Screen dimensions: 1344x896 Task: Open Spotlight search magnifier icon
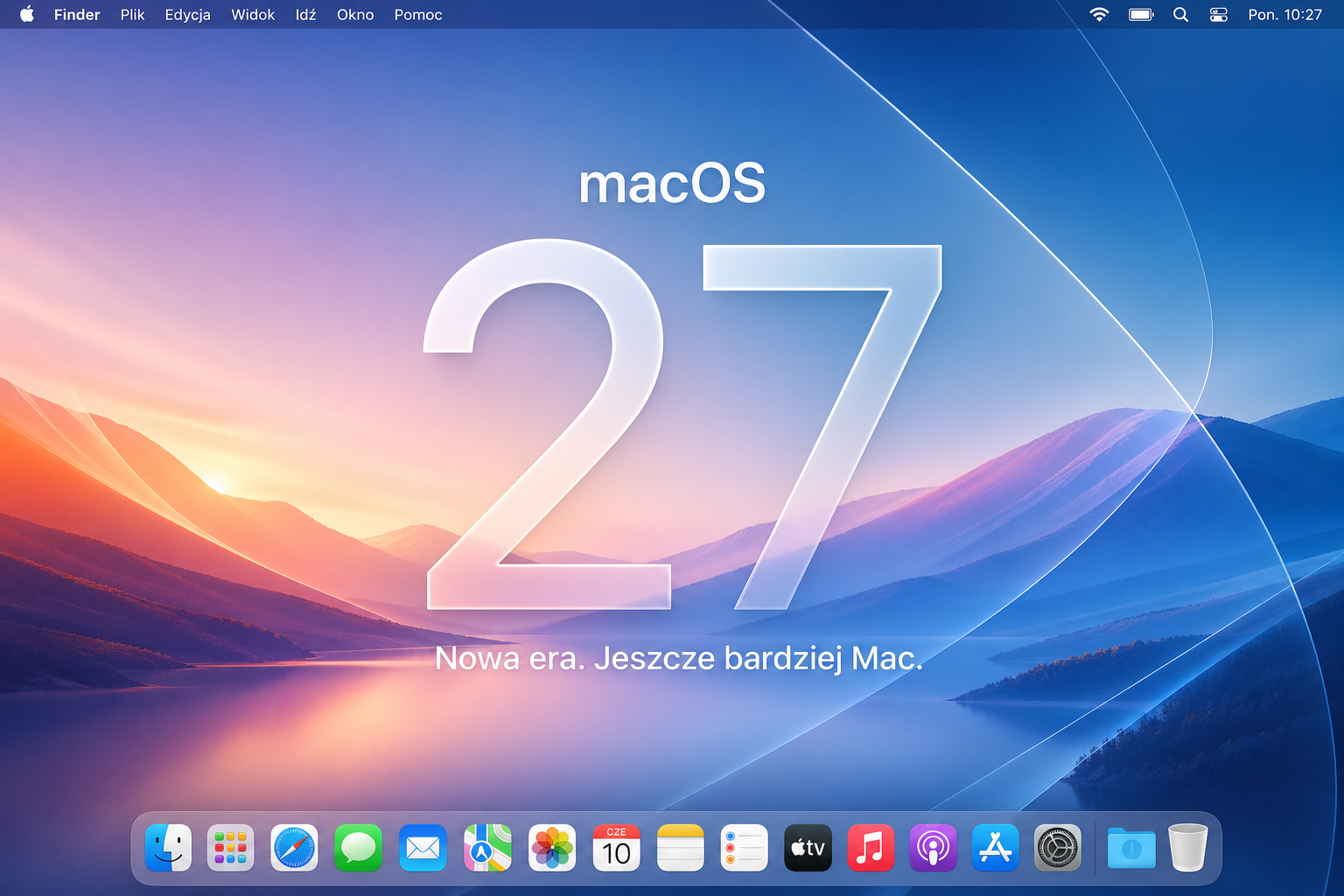point(1180,14)
